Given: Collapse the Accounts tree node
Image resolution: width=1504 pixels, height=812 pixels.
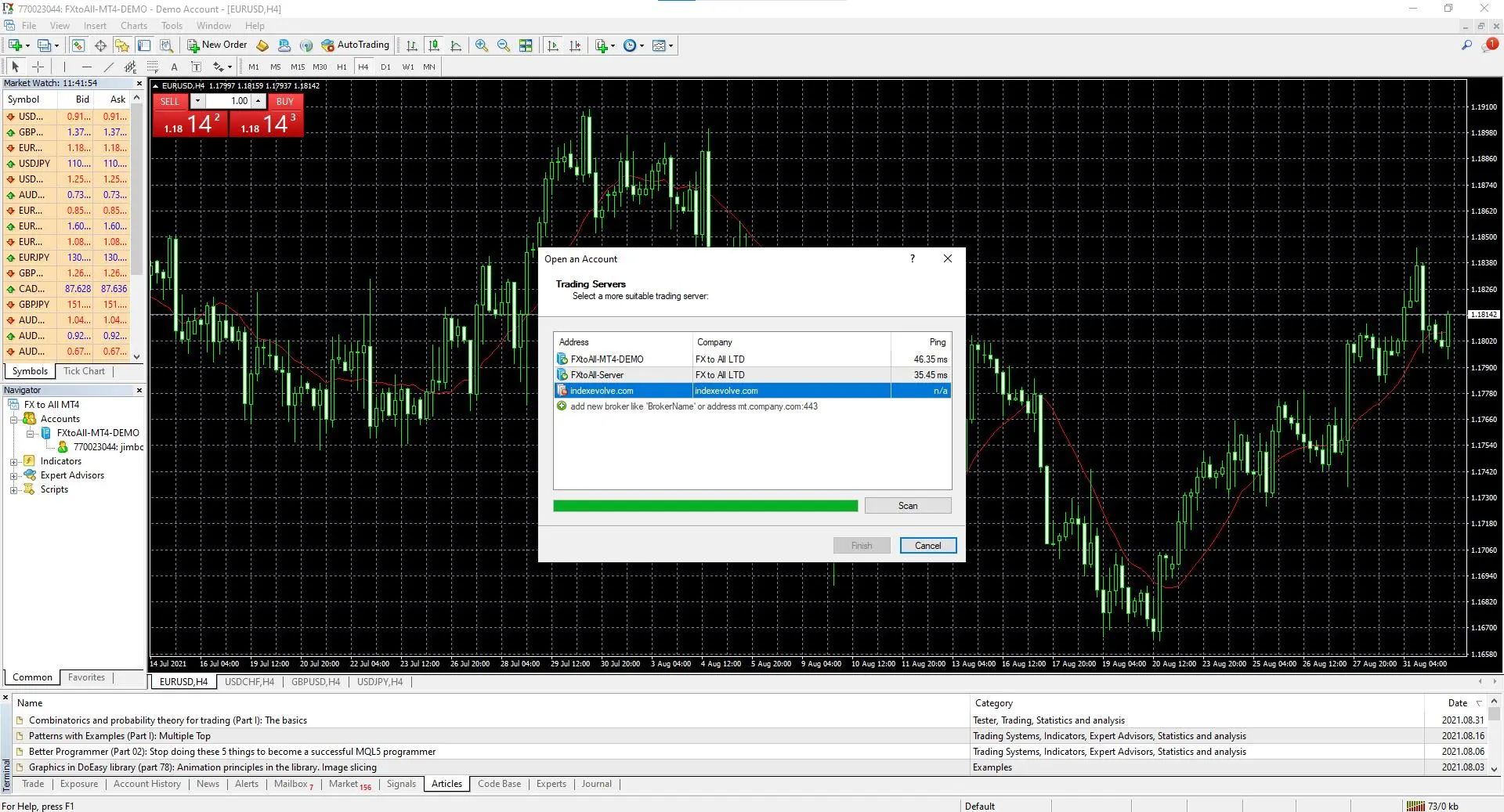Looking at the screenshot, I should click(x=13, y=420).
